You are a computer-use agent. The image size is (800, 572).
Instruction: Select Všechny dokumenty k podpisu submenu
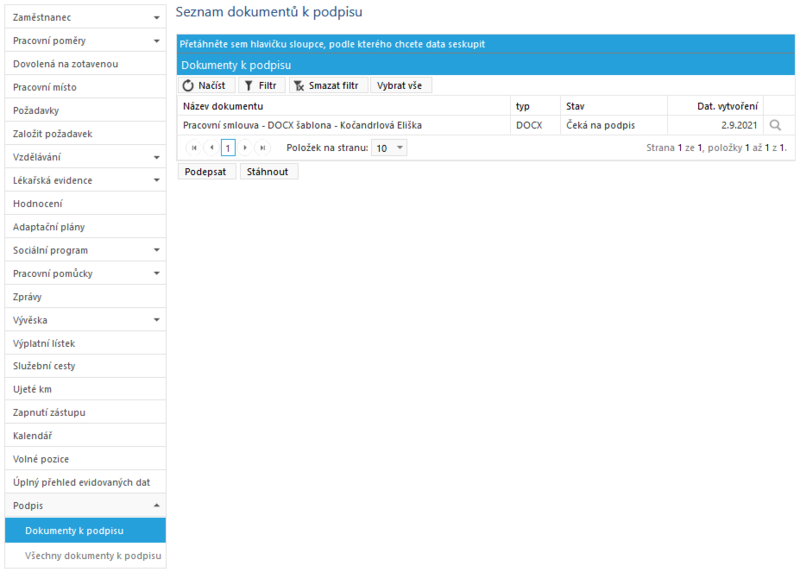(x=85, y=556)
